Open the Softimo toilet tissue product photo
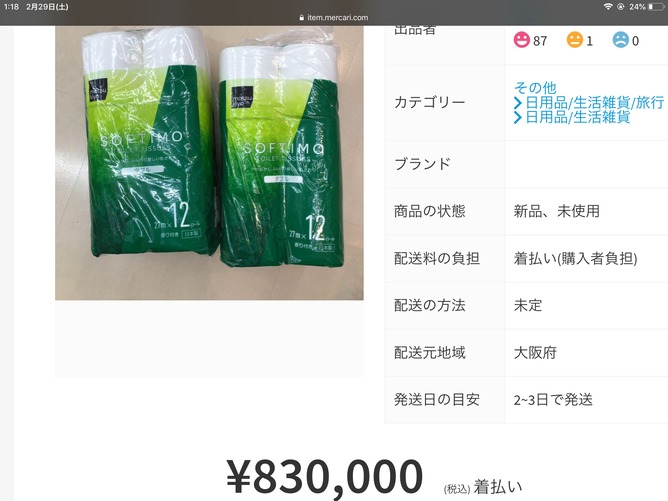 [x=209, y=163]
